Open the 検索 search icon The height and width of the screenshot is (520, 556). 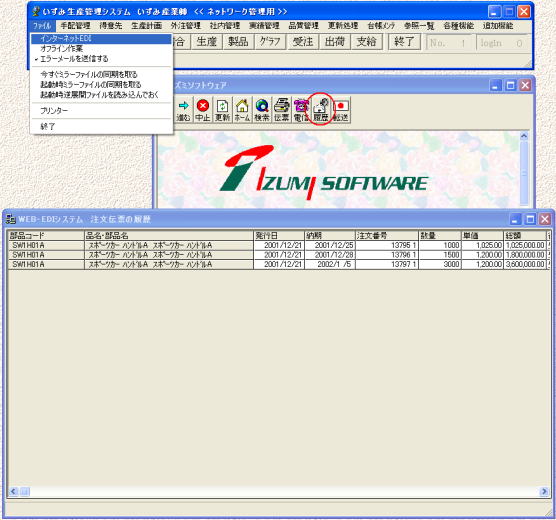click(x=262, y=110)
